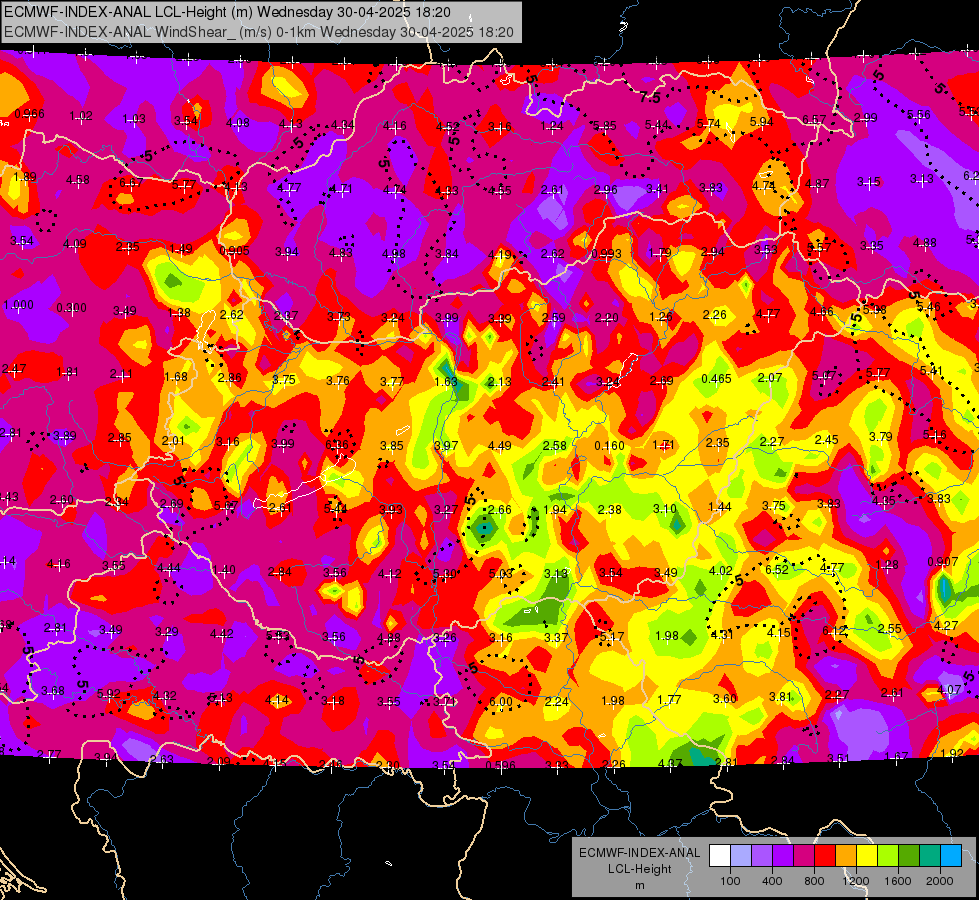Click the 400 tick label in legend

pos(772,881)
